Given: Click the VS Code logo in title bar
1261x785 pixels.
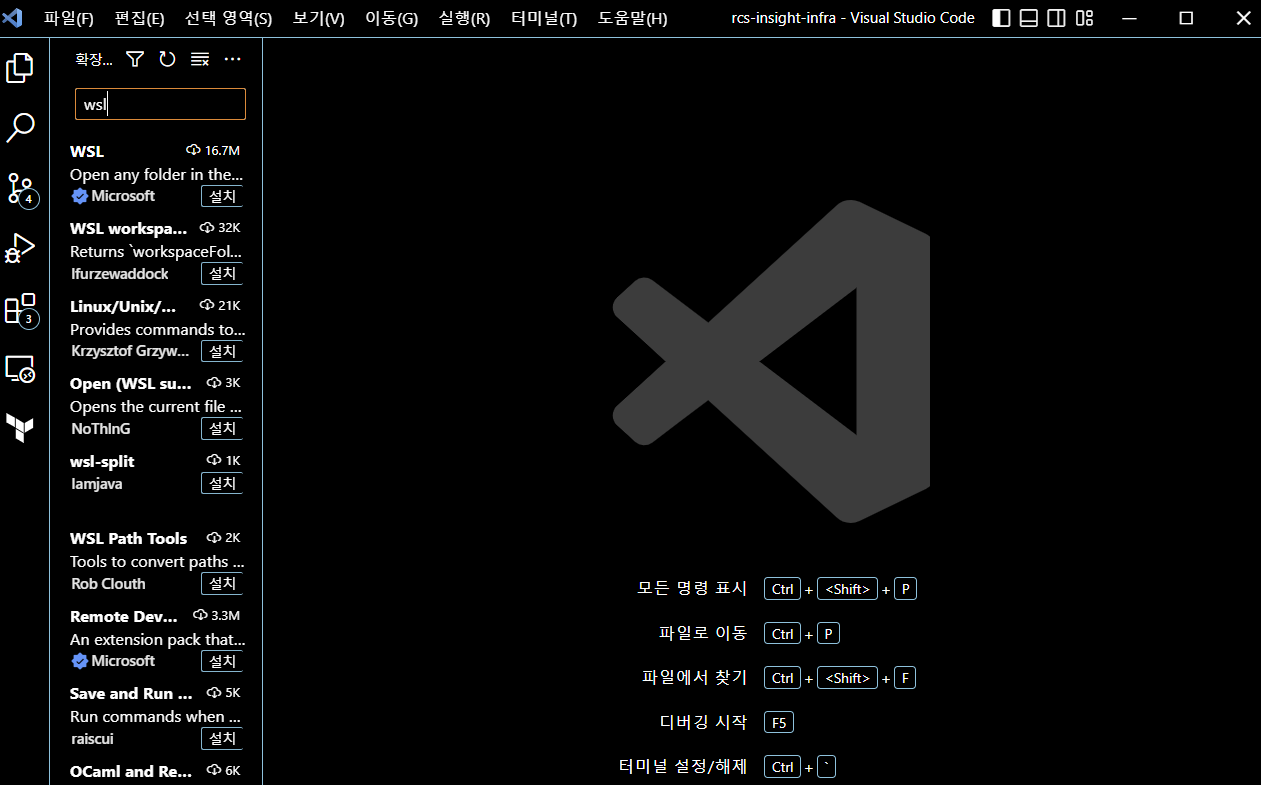Looking at the screenshot, I should coord(13,18).
